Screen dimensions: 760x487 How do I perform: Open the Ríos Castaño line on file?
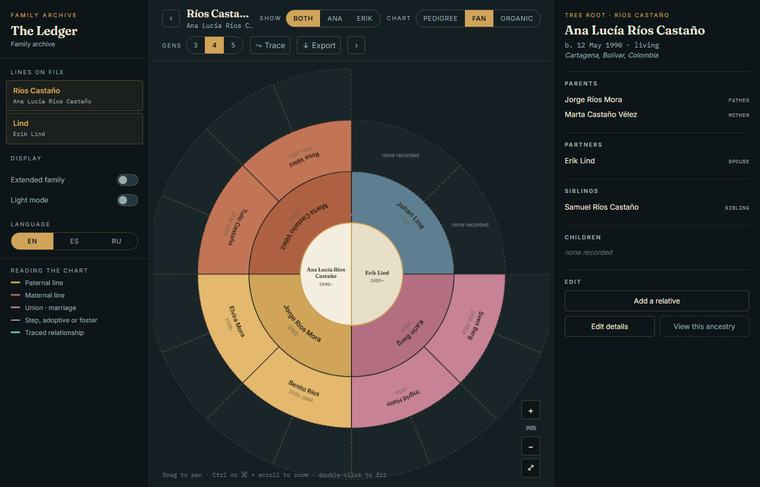click(74, 95)
